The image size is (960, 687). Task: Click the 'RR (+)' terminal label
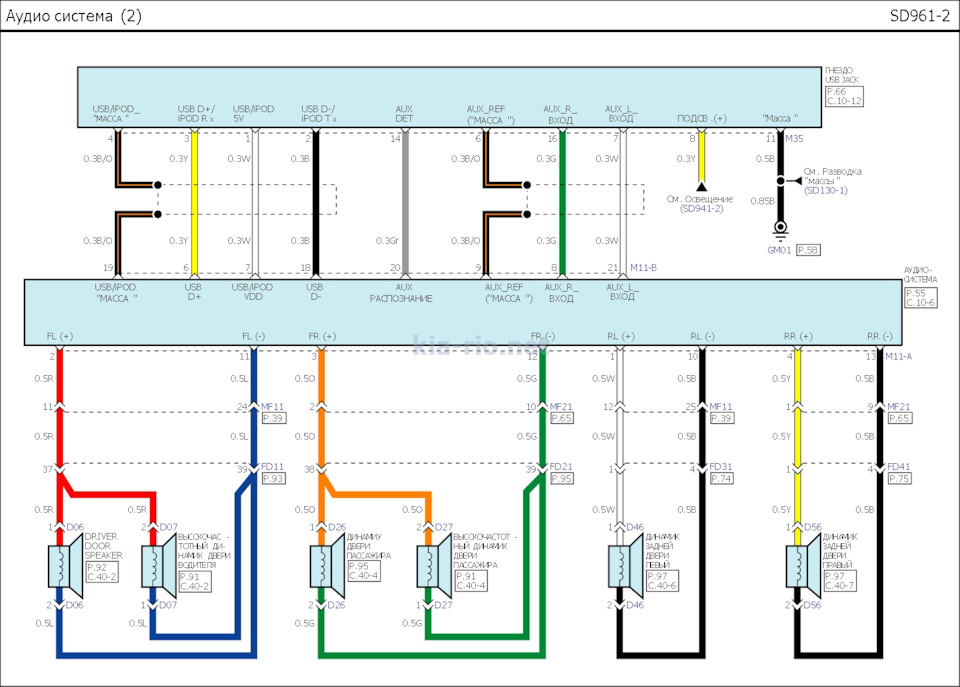tap(798, 336)
